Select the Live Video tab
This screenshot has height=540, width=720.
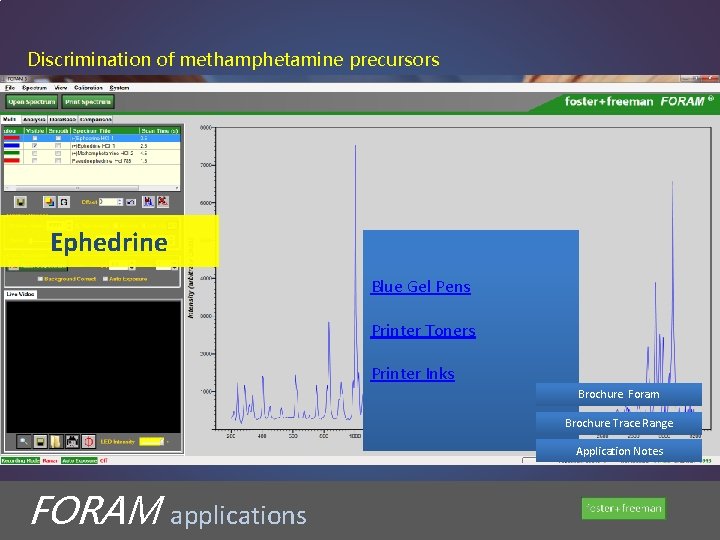[x=21, y=294]
